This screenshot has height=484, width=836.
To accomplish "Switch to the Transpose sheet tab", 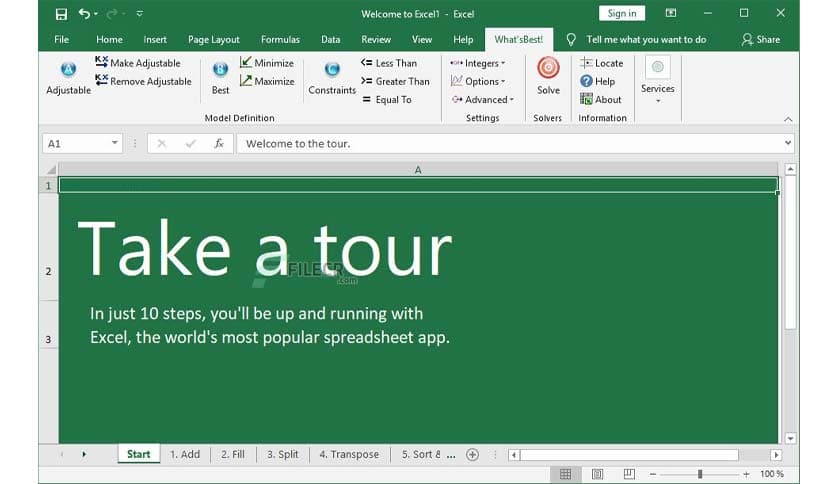I will tap(349, 454).
